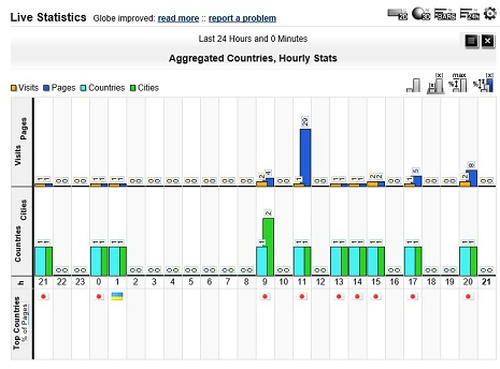
Task: Click the tall blue Pages bar at hour 11
Action: coord(305,157)
